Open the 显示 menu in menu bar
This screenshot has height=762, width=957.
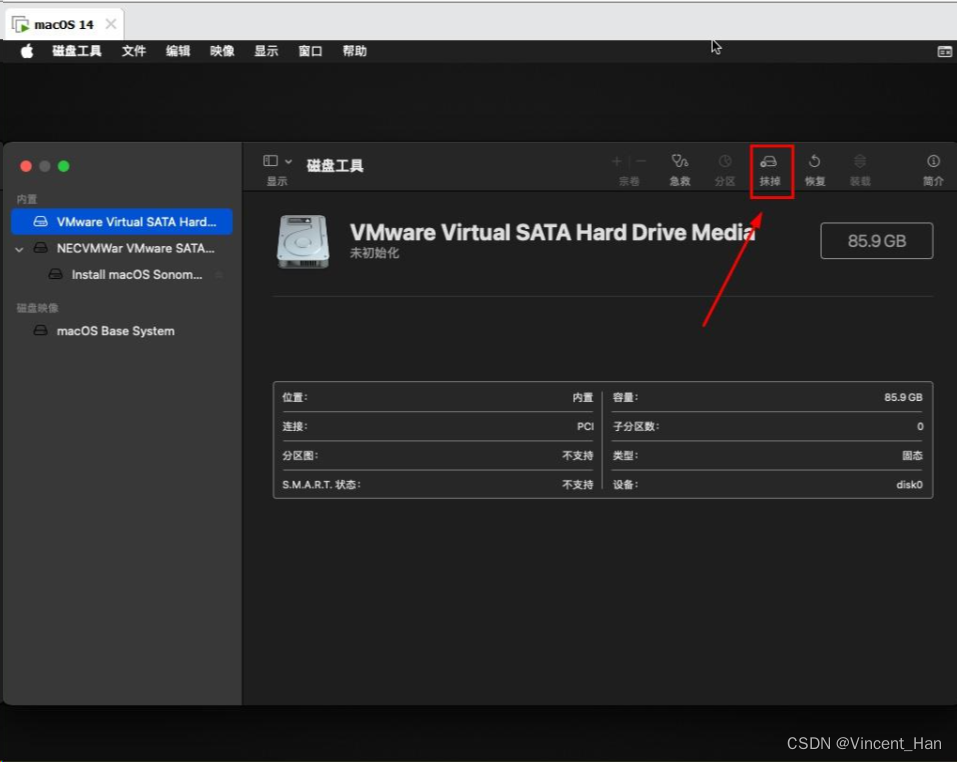pyautogui.click(x=266, y=51)
